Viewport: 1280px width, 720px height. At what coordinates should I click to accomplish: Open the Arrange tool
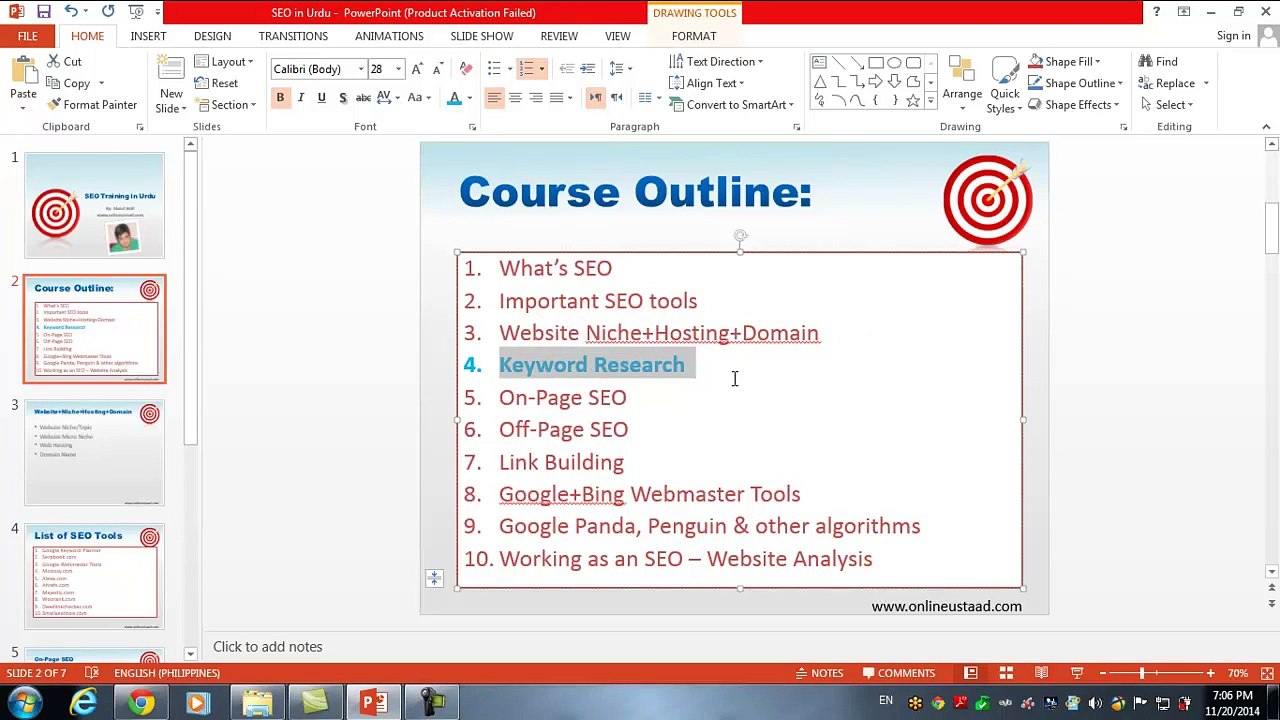coord(962,84)
